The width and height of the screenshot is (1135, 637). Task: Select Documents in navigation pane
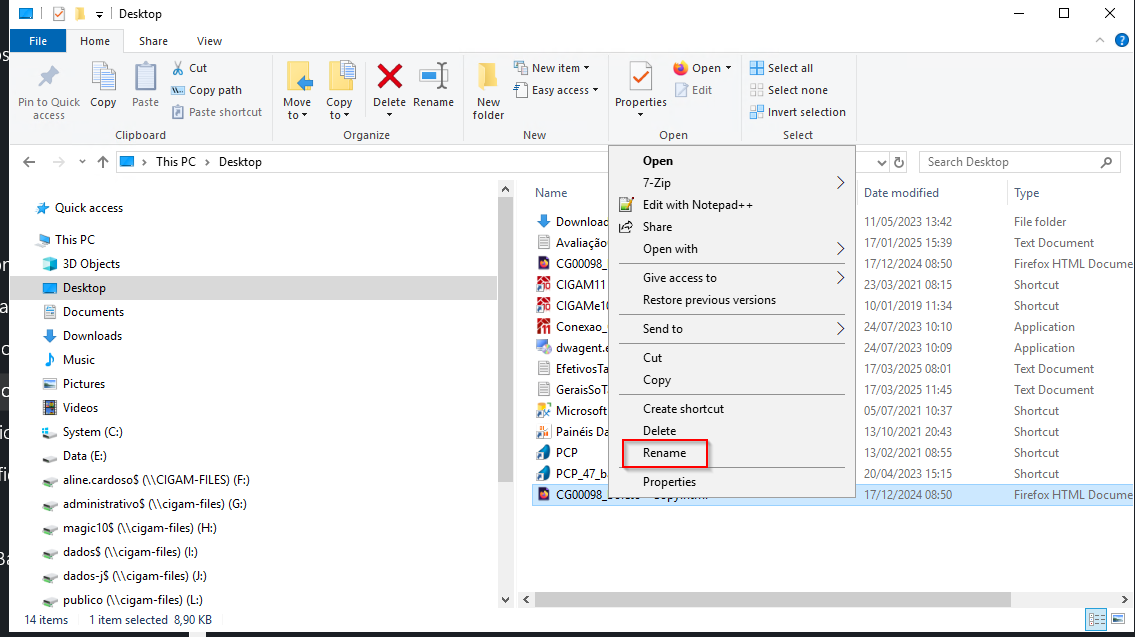coord(93,312)
